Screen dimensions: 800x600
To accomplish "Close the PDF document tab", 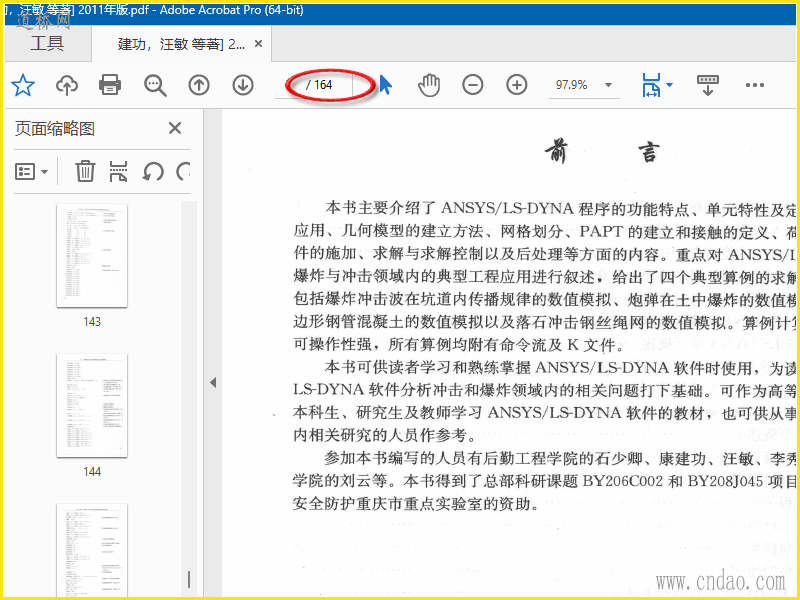I will tap(259, 44).
